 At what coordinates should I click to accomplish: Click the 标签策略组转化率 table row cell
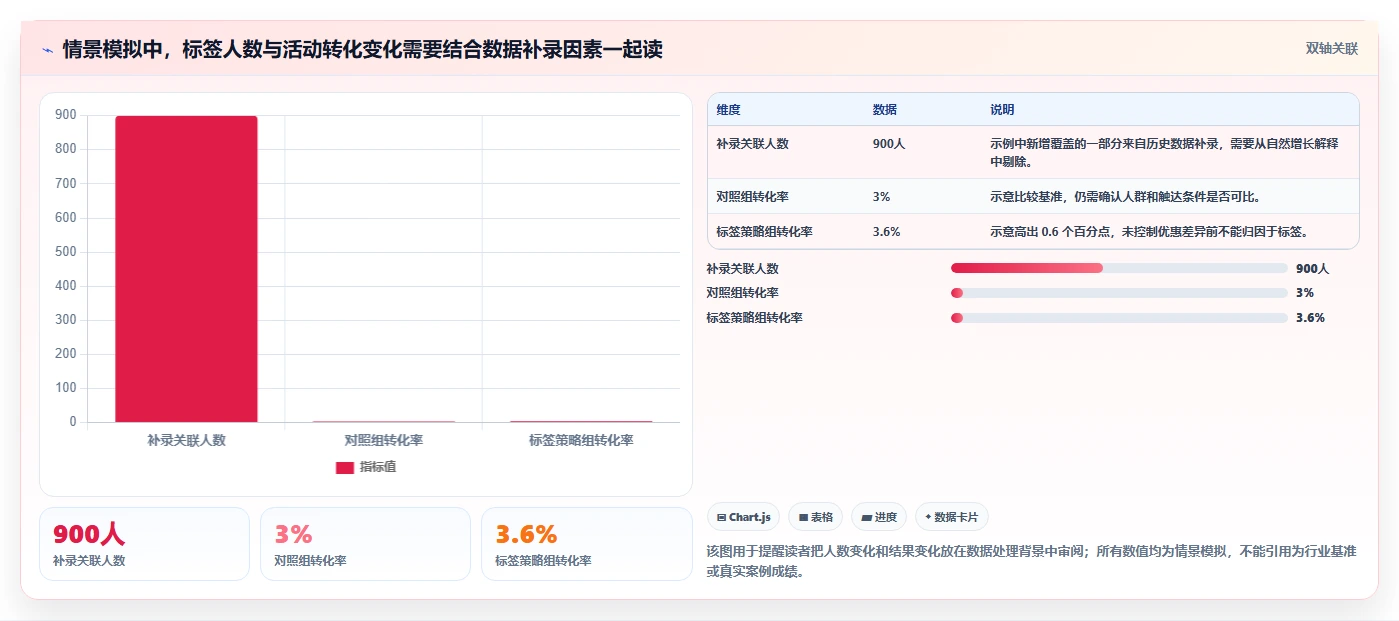tap(764, 232)
